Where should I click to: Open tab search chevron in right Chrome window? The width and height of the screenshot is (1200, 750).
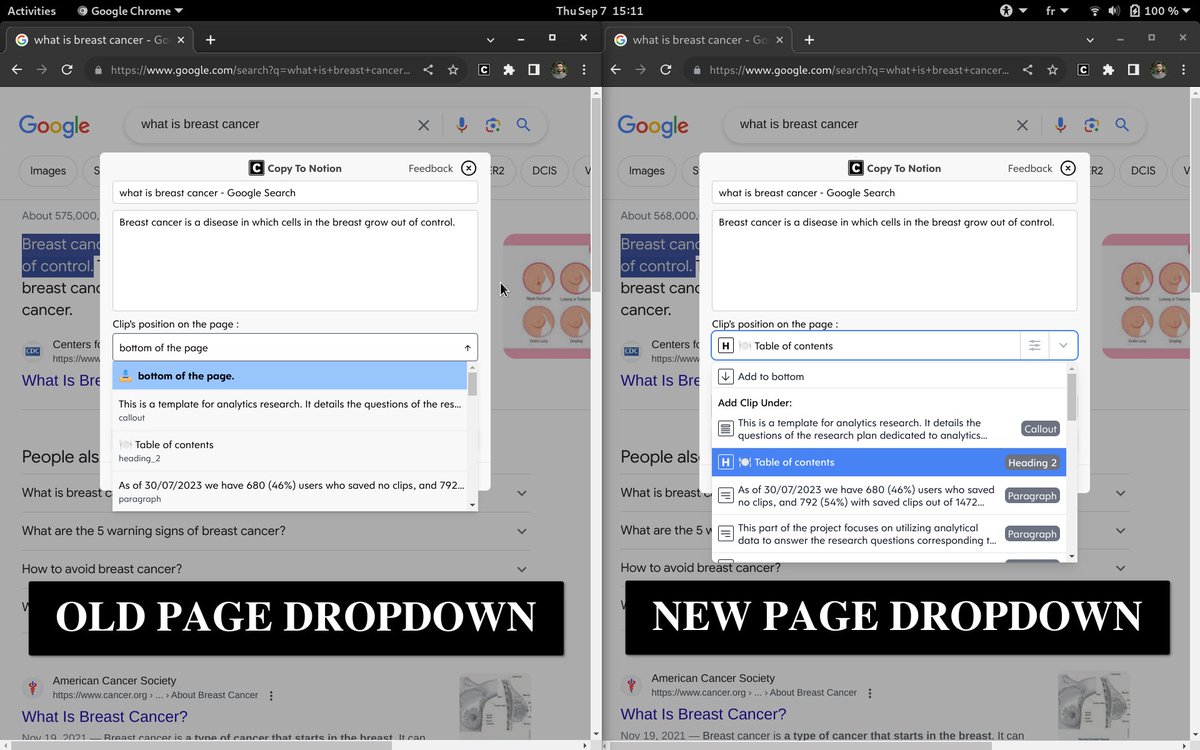(1089, 40)
